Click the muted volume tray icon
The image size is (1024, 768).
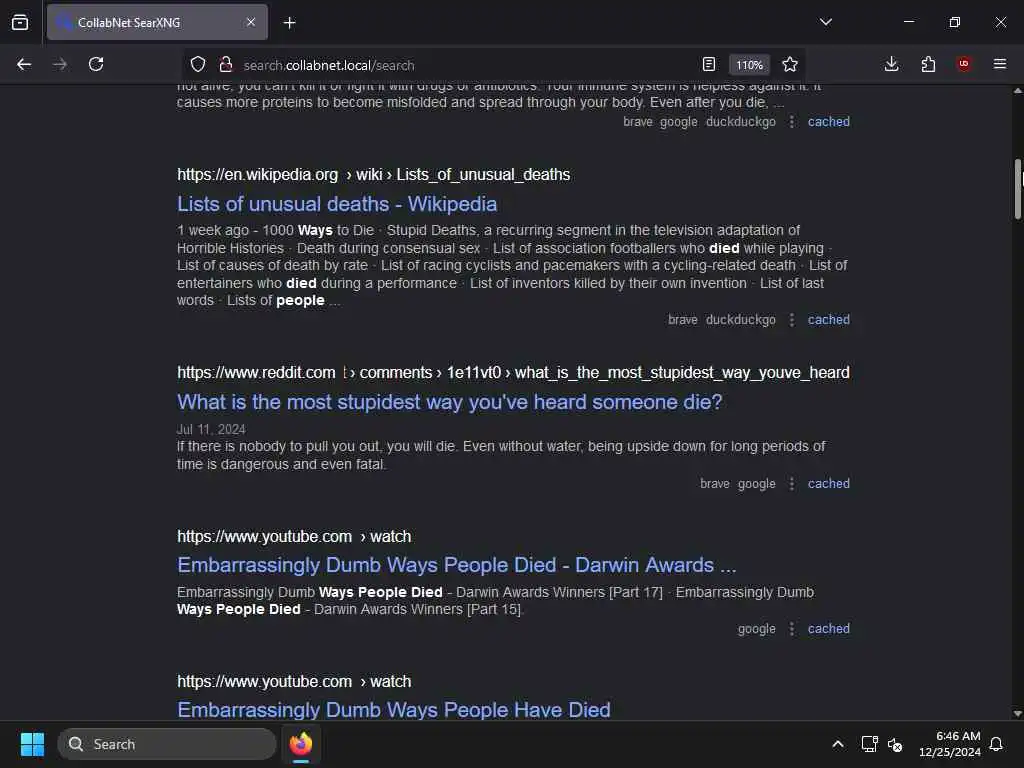(x=895, y=744)
